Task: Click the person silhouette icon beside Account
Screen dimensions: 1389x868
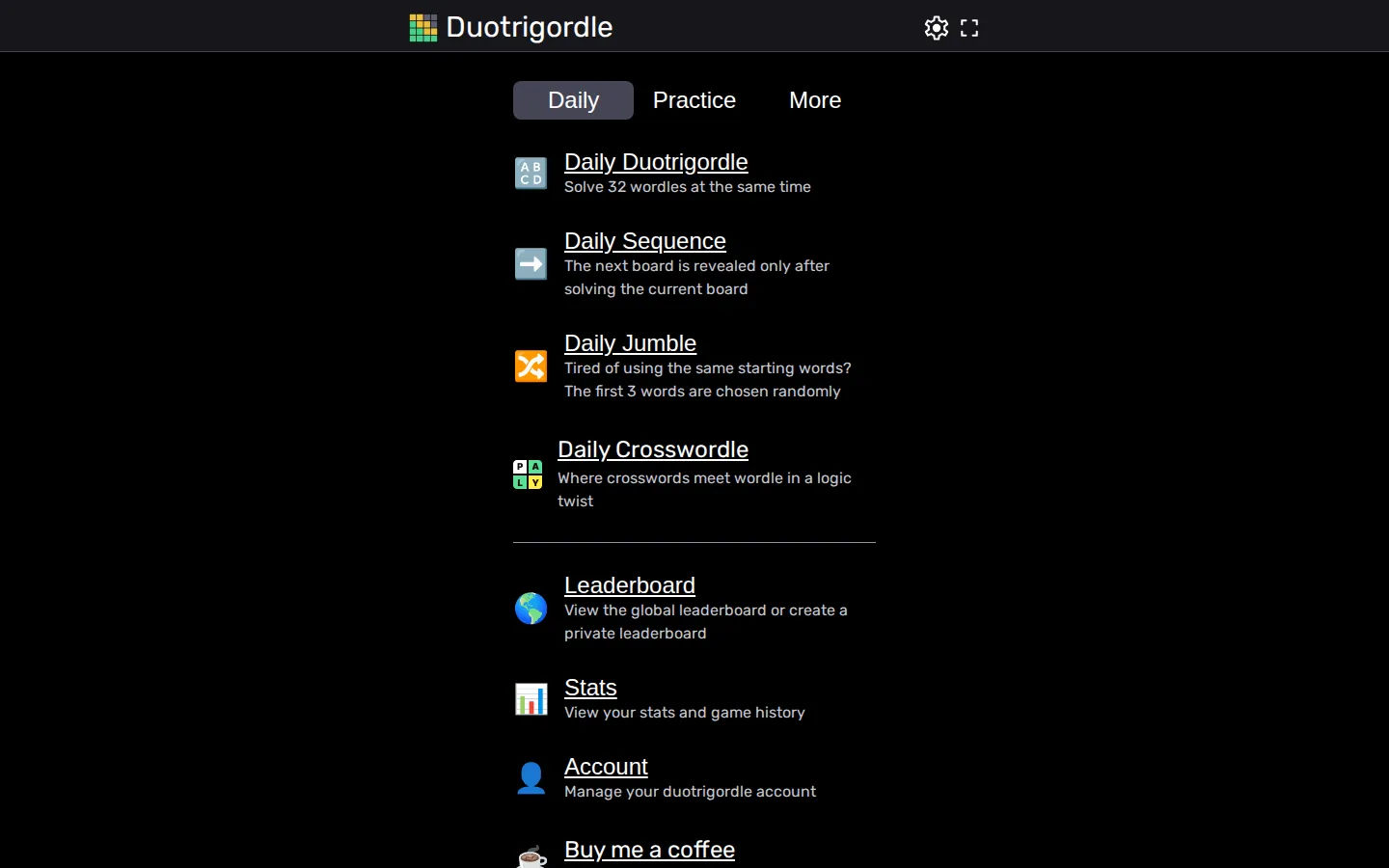Action: (531, 778)
